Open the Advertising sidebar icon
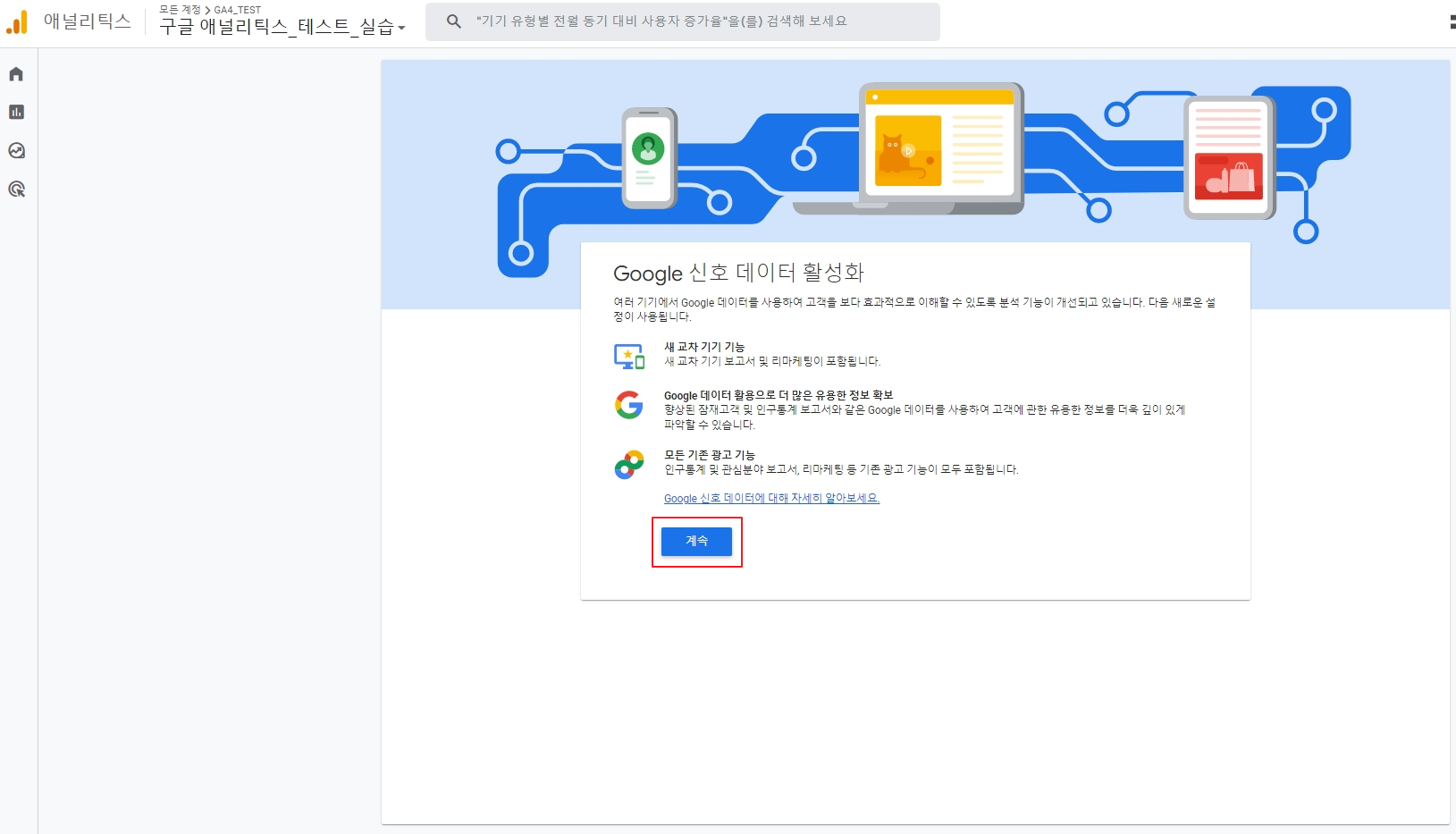 point(16,189)
